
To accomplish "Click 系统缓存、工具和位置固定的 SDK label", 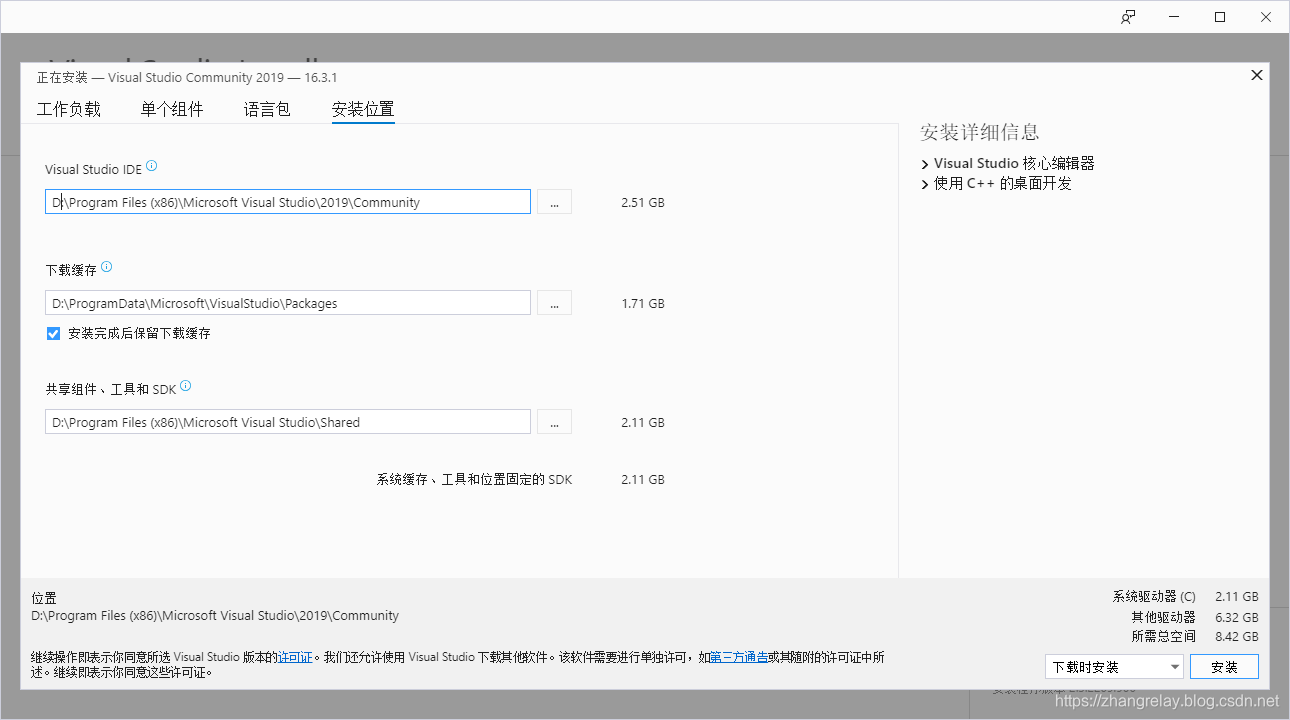I will coord(474,480).
